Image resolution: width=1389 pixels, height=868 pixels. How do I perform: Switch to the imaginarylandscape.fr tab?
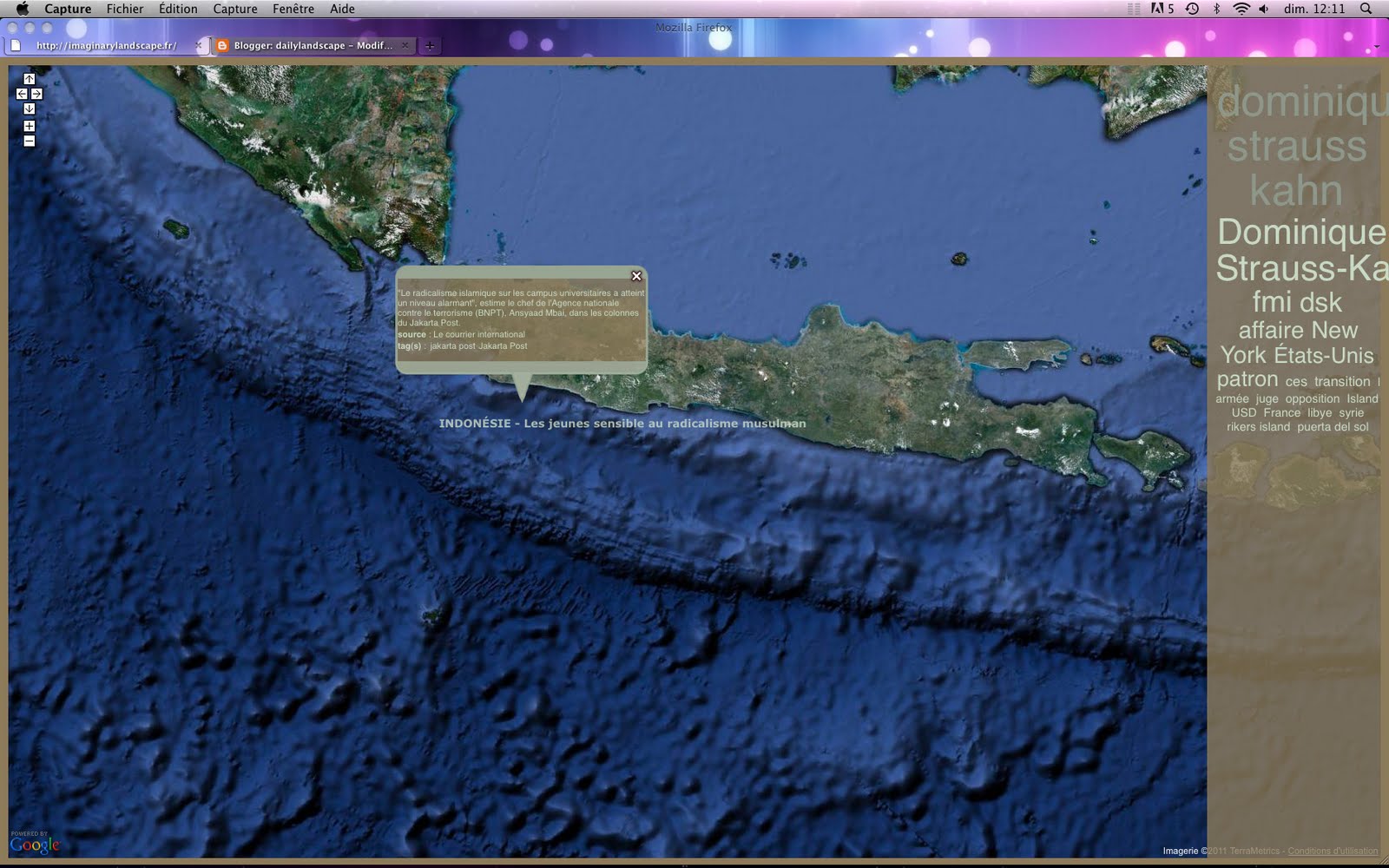pos(106,45)
